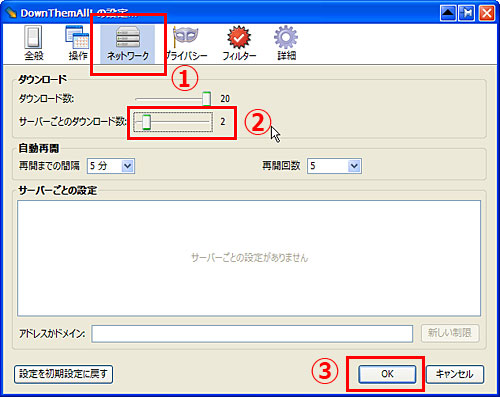The image size is (500, 397).
Task: Roll up window using title bar arrow button
Action: click(448, 13)
